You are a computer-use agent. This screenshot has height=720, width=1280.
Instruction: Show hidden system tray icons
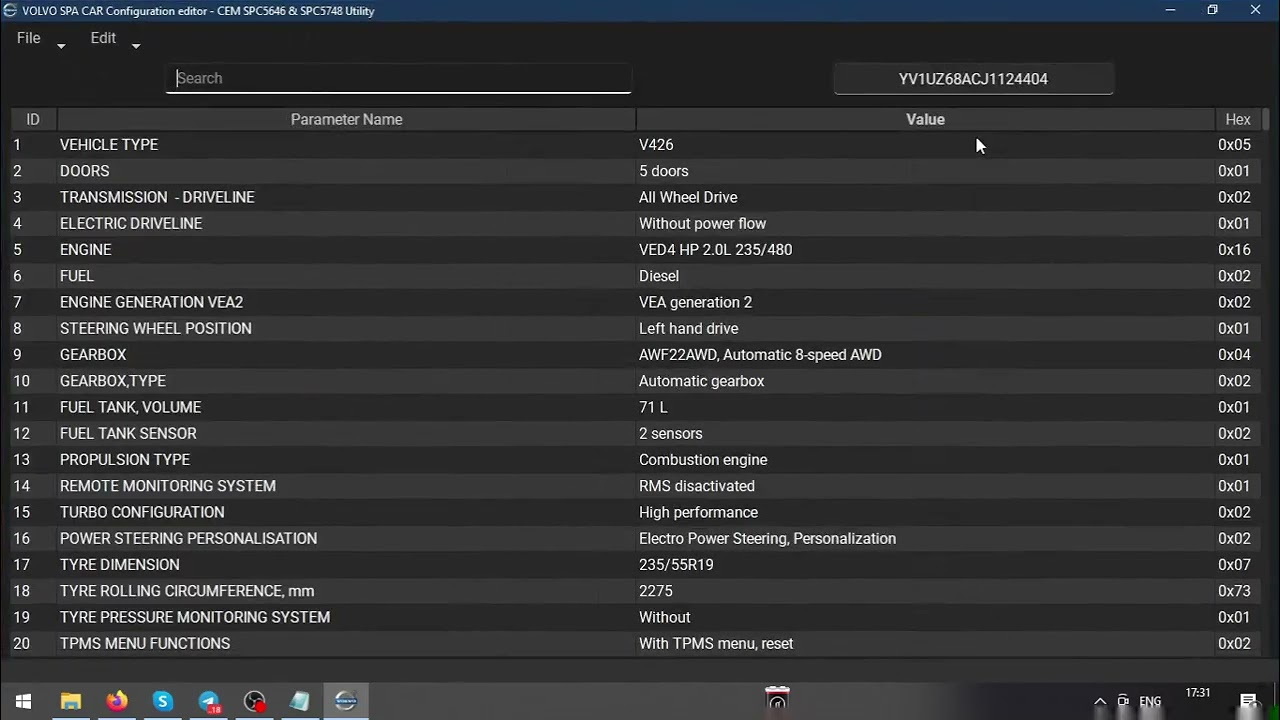(1100, 701)
